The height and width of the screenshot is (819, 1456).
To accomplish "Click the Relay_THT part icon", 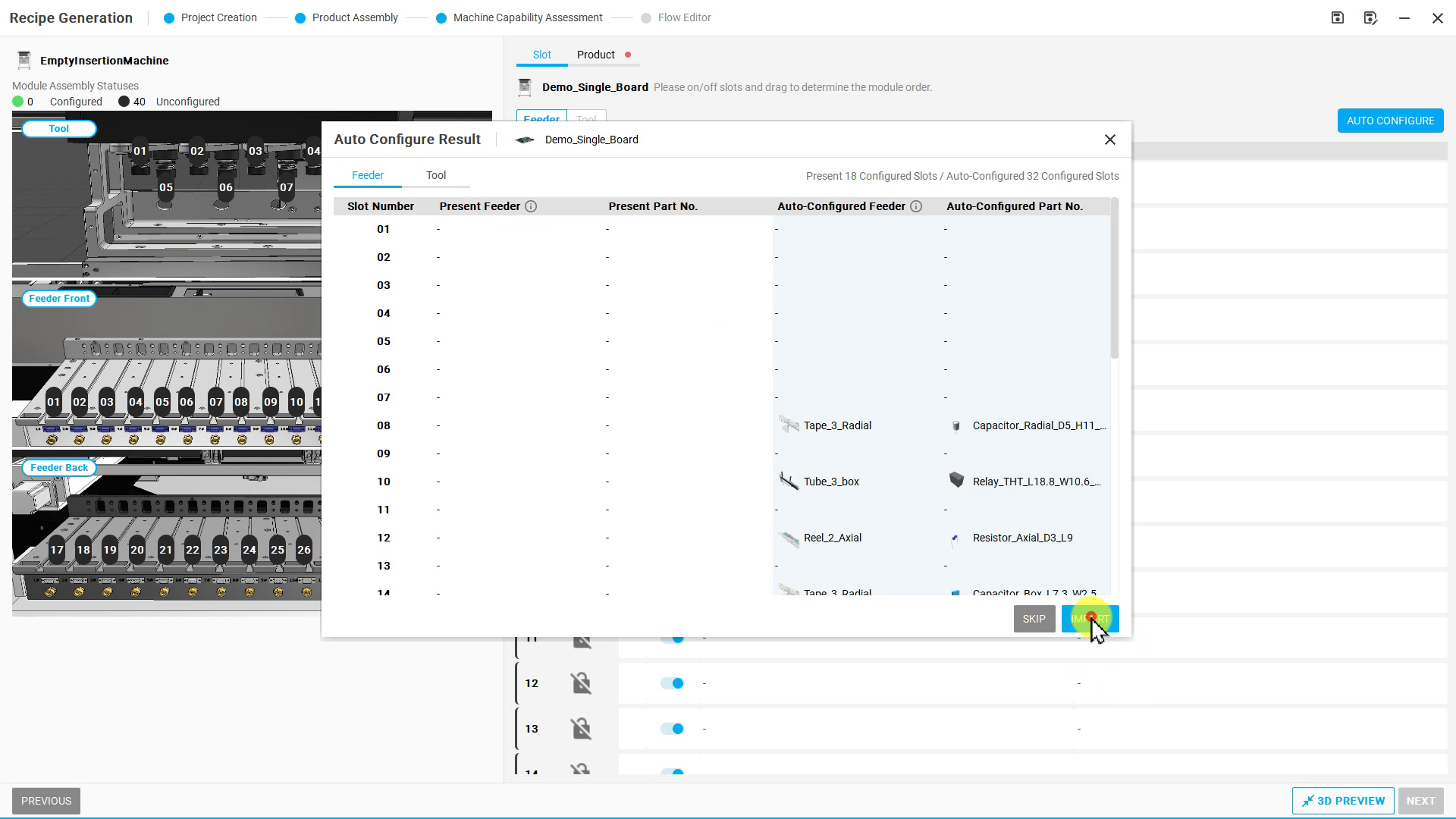I will 957,480.
